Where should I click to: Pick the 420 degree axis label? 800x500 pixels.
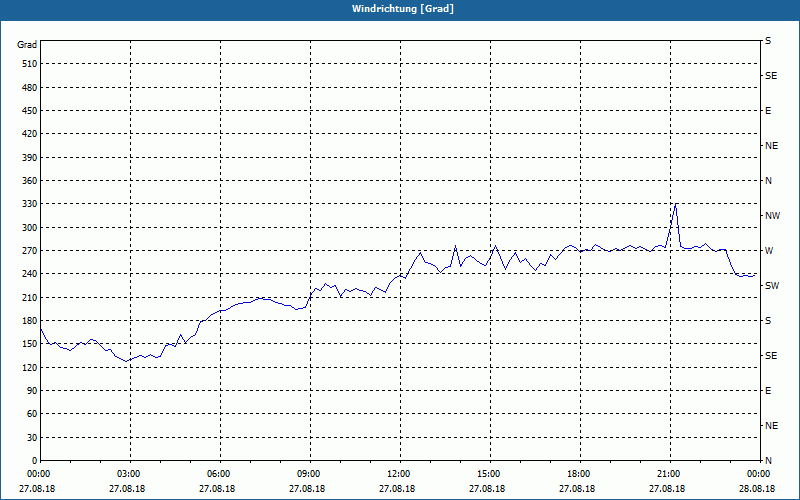click(x=30, y=134)
